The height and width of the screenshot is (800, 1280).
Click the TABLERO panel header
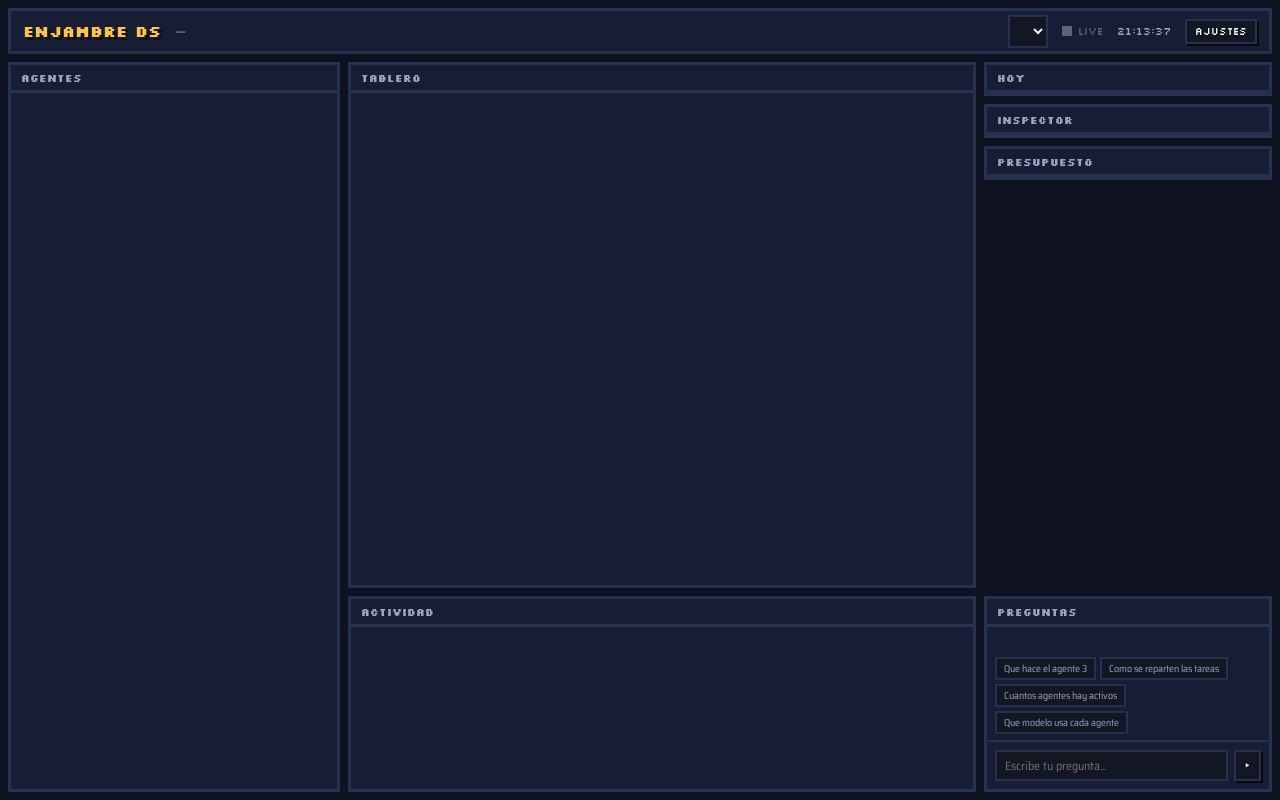pyautogui.click(x=662, y=78)
